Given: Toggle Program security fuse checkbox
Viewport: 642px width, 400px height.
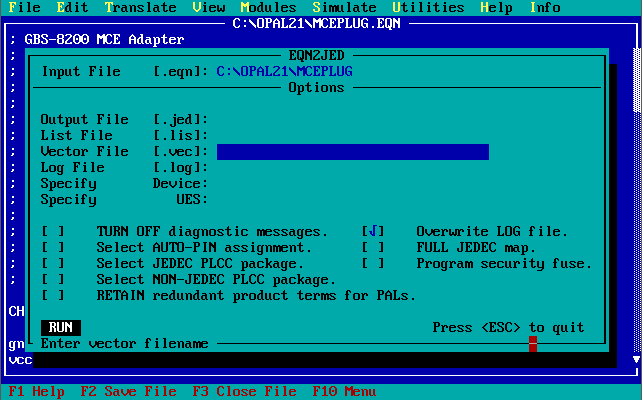Looking at the screenshot, I should coord(373,264).
